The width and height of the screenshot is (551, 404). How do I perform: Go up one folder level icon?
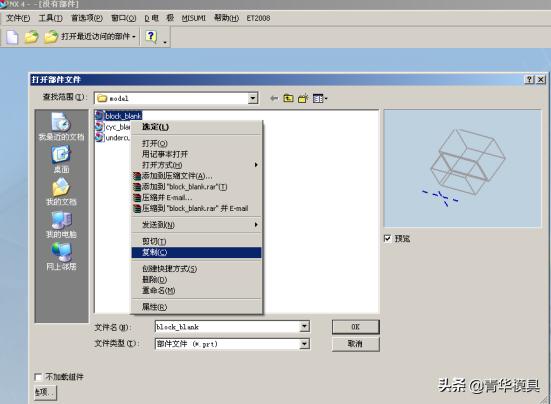289,98
